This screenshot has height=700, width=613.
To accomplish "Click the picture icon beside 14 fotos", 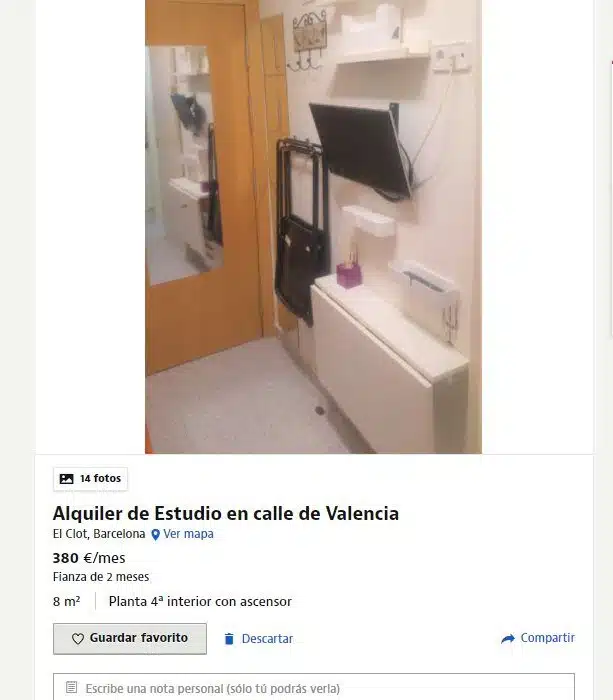I will 67,479.
